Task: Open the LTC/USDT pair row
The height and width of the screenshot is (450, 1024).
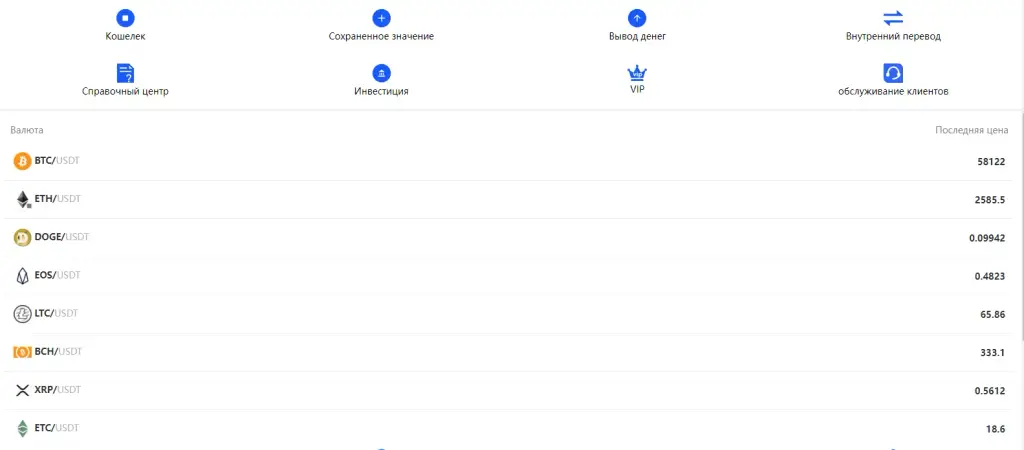Action: 512,314
